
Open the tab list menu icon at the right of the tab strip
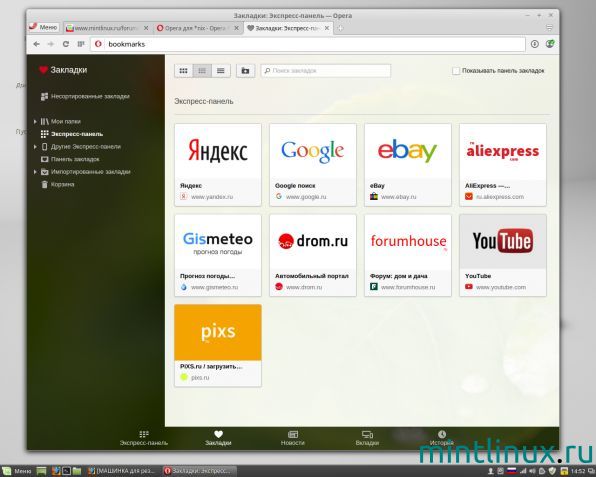[x=549, y=27]
